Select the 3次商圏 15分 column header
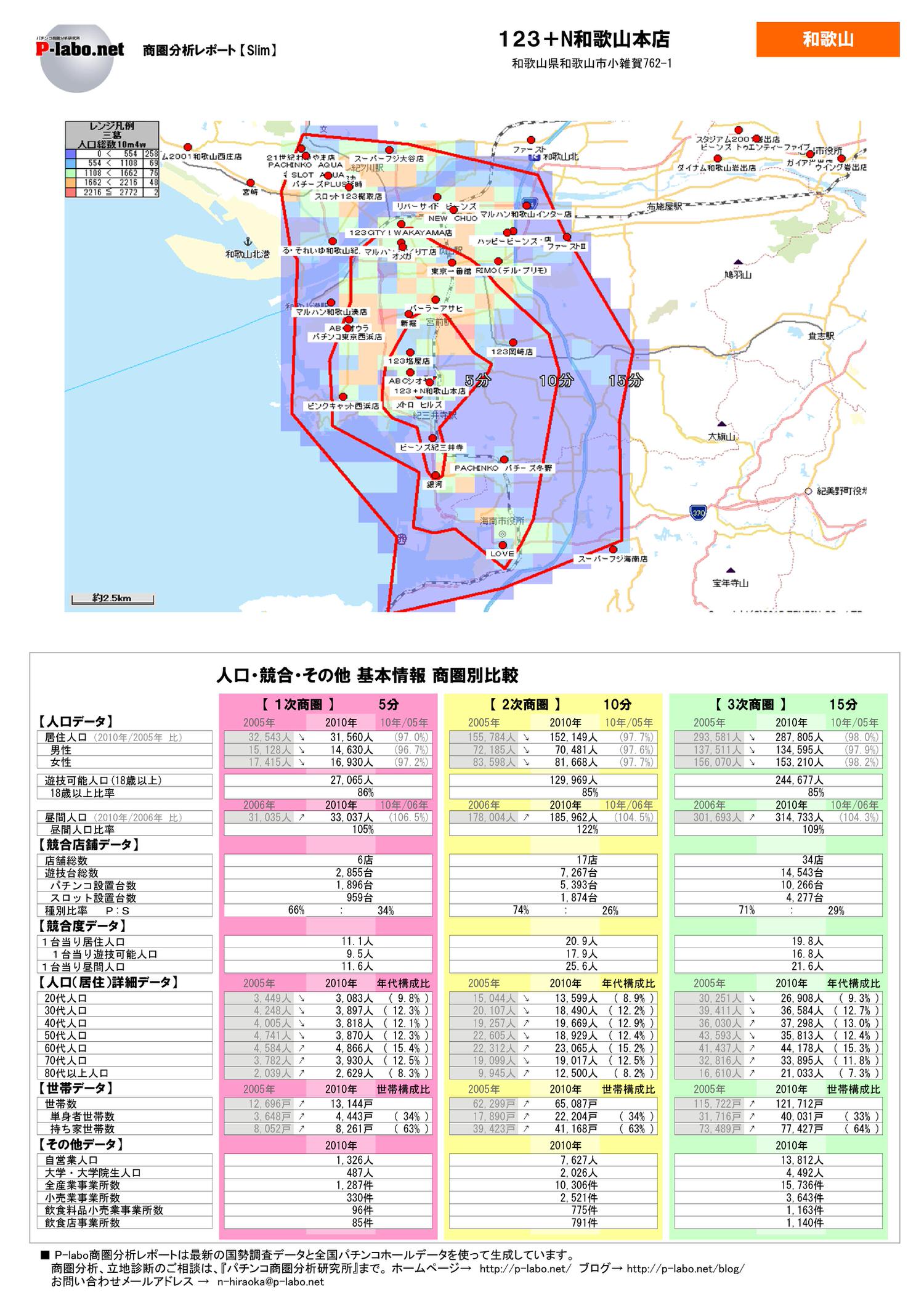Image resolution: width=924 pixels, height=1308 pixels. click(x=778, y=704)
